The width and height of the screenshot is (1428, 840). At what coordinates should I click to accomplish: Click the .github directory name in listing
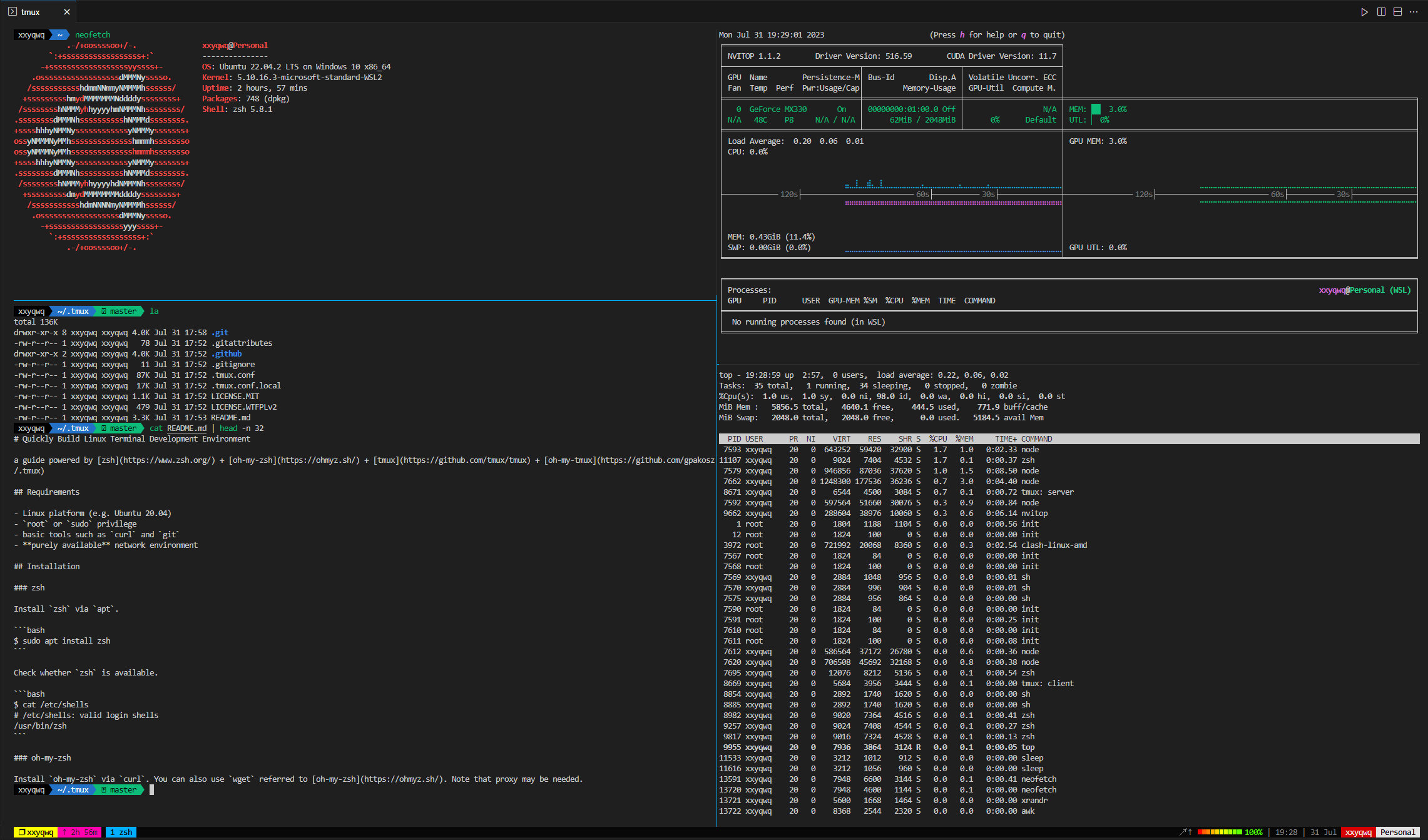coord(227,354)
